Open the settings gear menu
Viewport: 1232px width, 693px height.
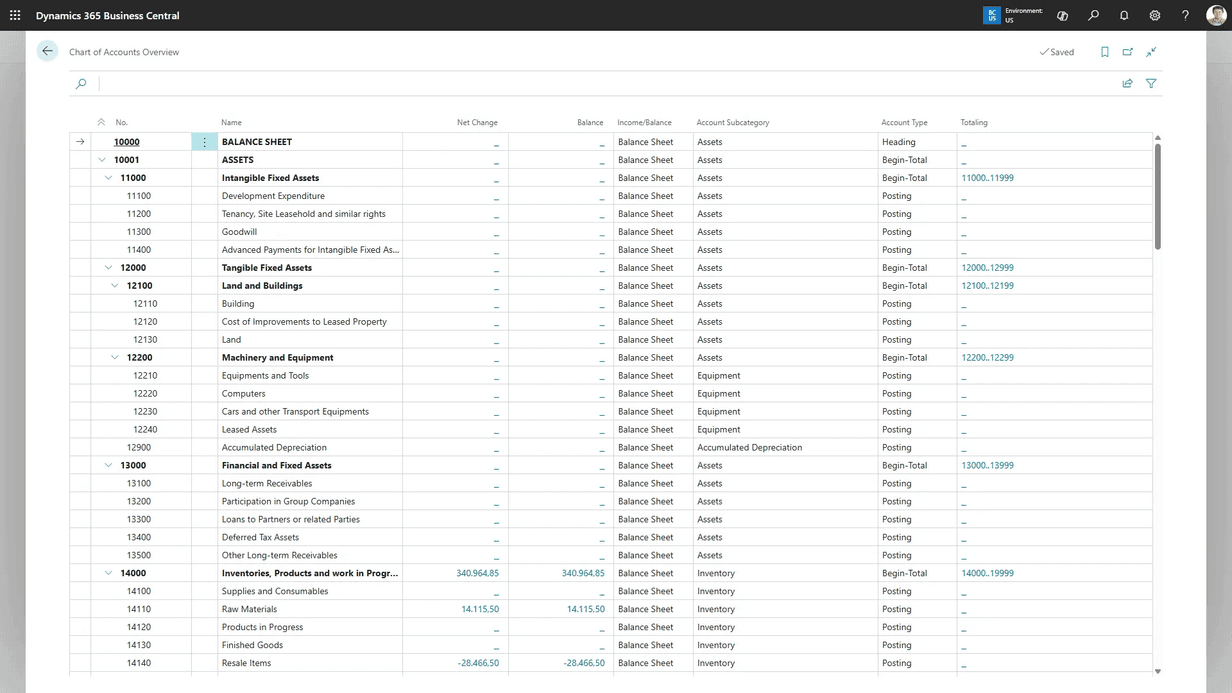tap(1154, 16)
